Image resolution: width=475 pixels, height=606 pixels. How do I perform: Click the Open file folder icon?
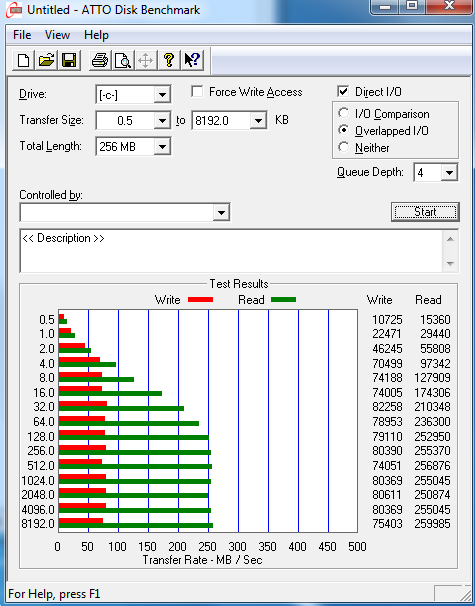[x=46, y=60]
